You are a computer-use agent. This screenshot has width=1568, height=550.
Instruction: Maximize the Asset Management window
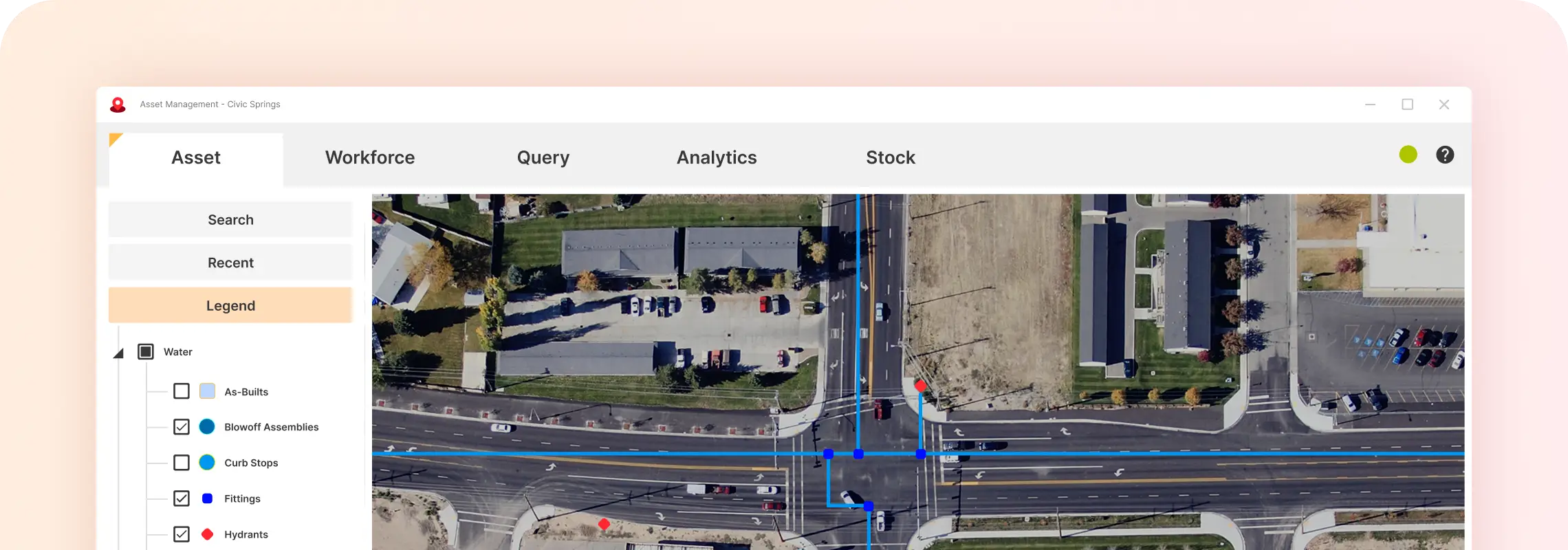[1407, 104]
